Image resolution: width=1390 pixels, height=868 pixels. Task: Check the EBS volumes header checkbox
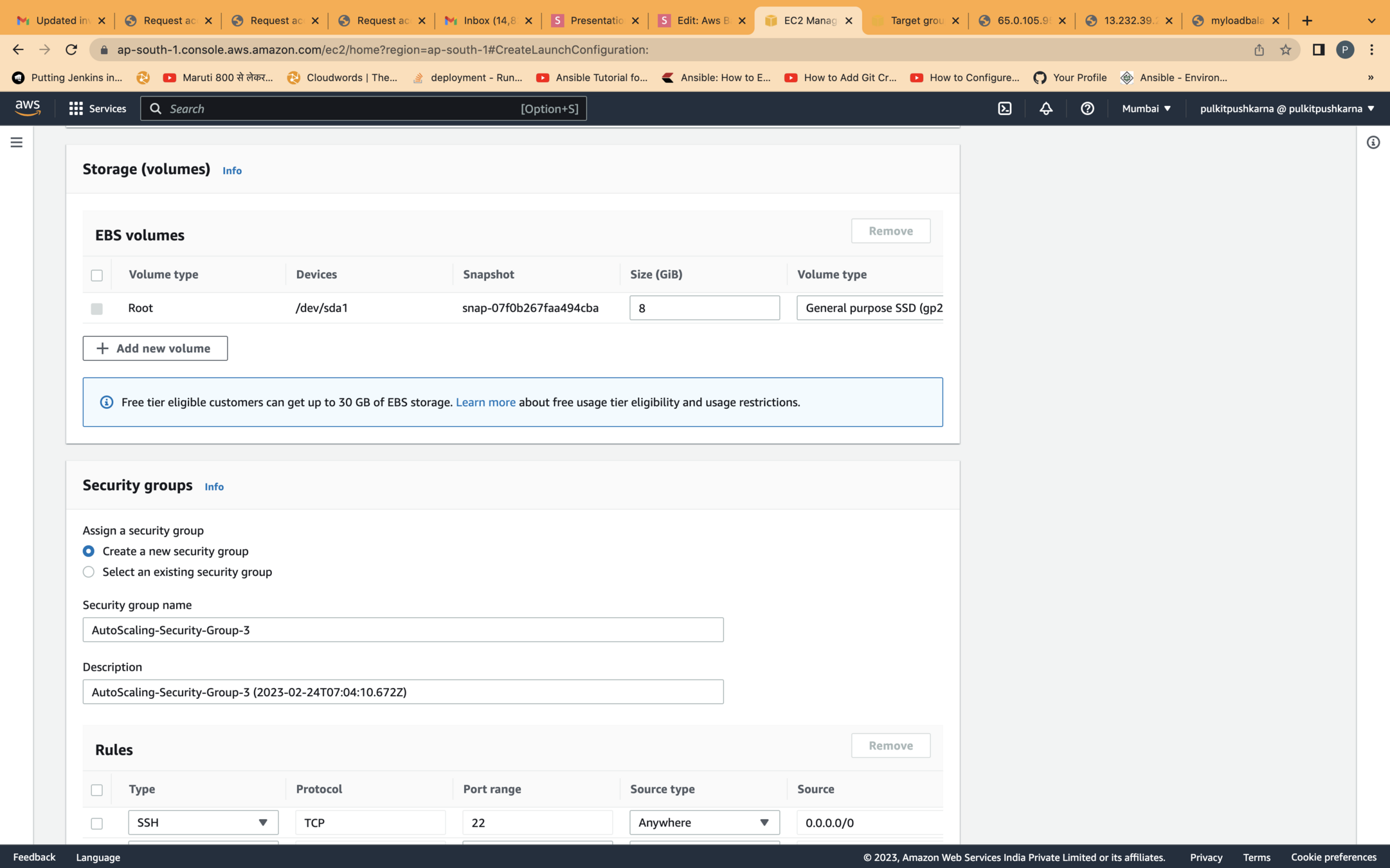[x=97, y=275]
